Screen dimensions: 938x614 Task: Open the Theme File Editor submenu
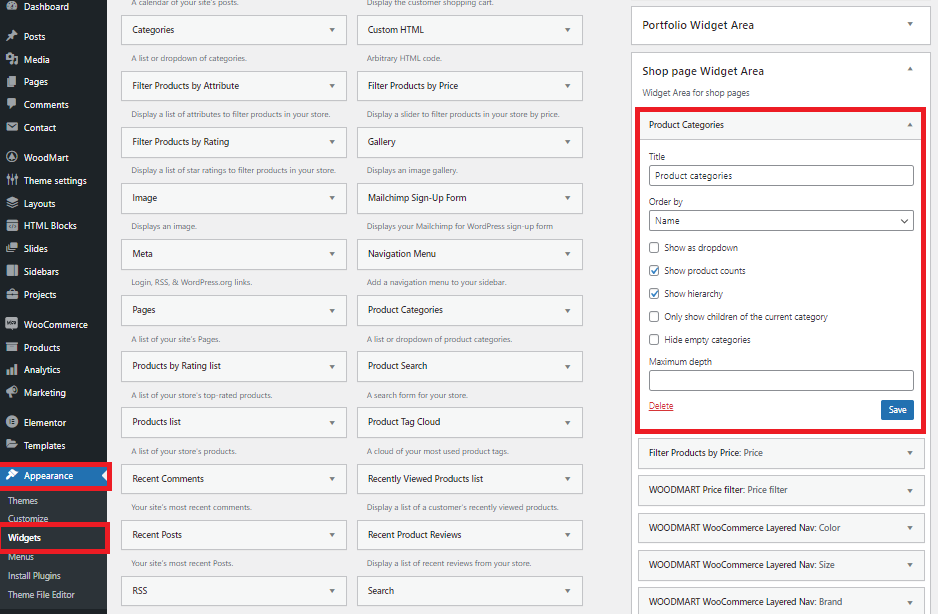41,595
